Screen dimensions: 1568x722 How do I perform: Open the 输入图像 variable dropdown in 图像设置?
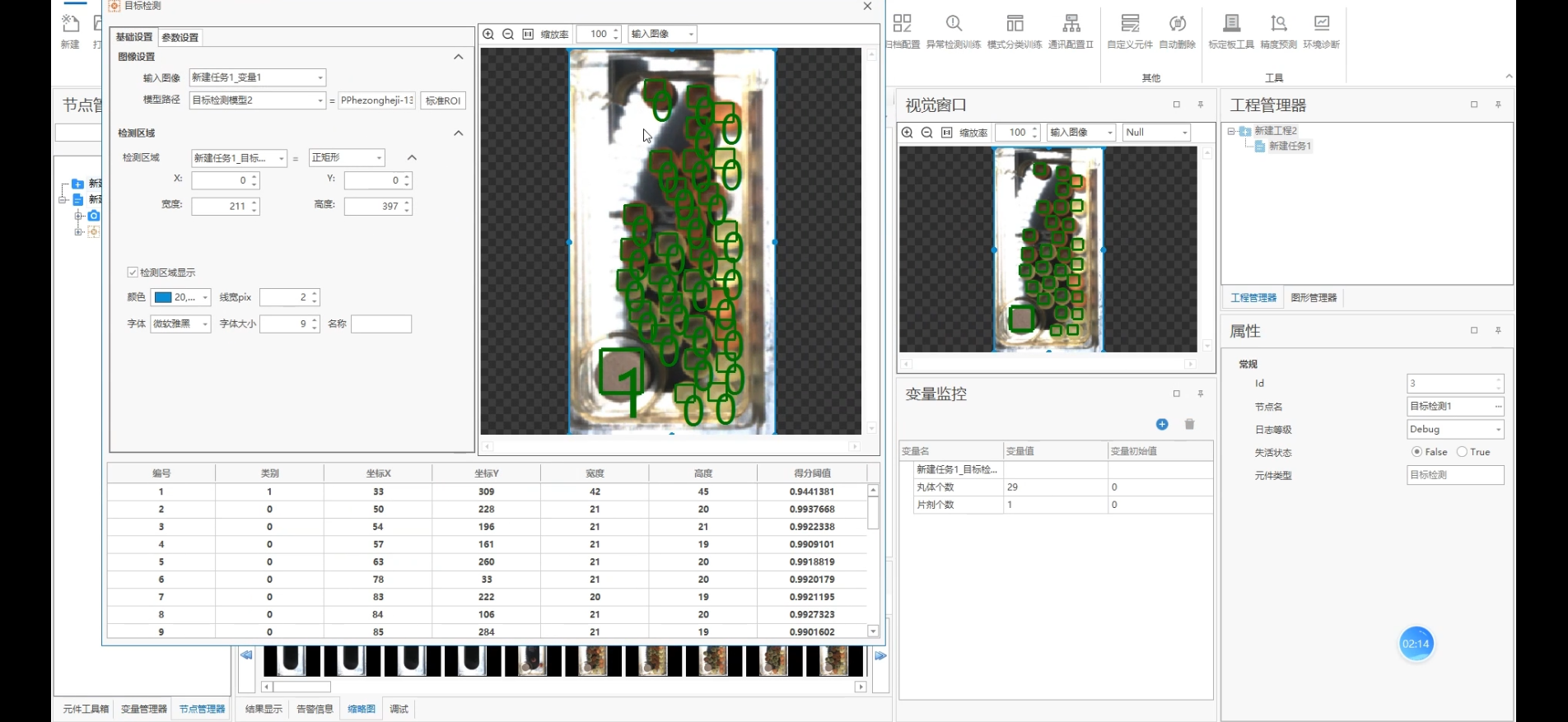coord(320,77)
